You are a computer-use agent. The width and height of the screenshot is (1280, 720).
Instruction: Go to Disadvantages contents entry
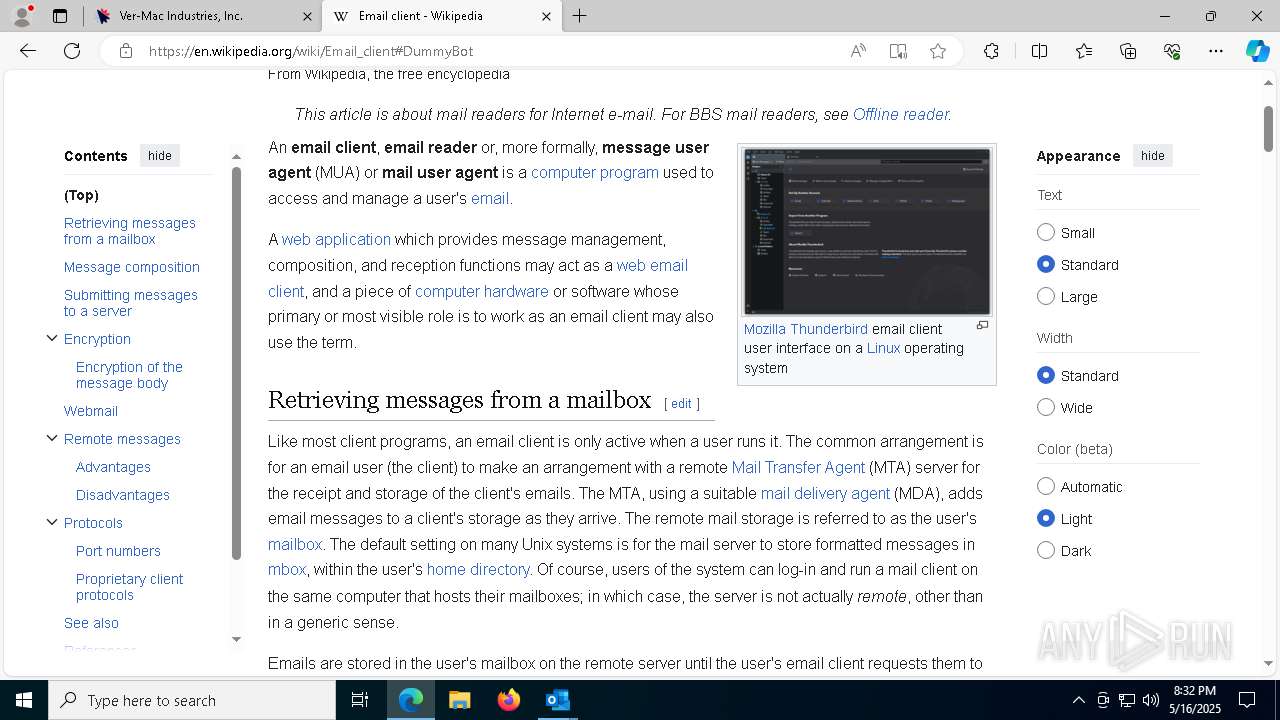pyautogui.click(x=123, y=495)
